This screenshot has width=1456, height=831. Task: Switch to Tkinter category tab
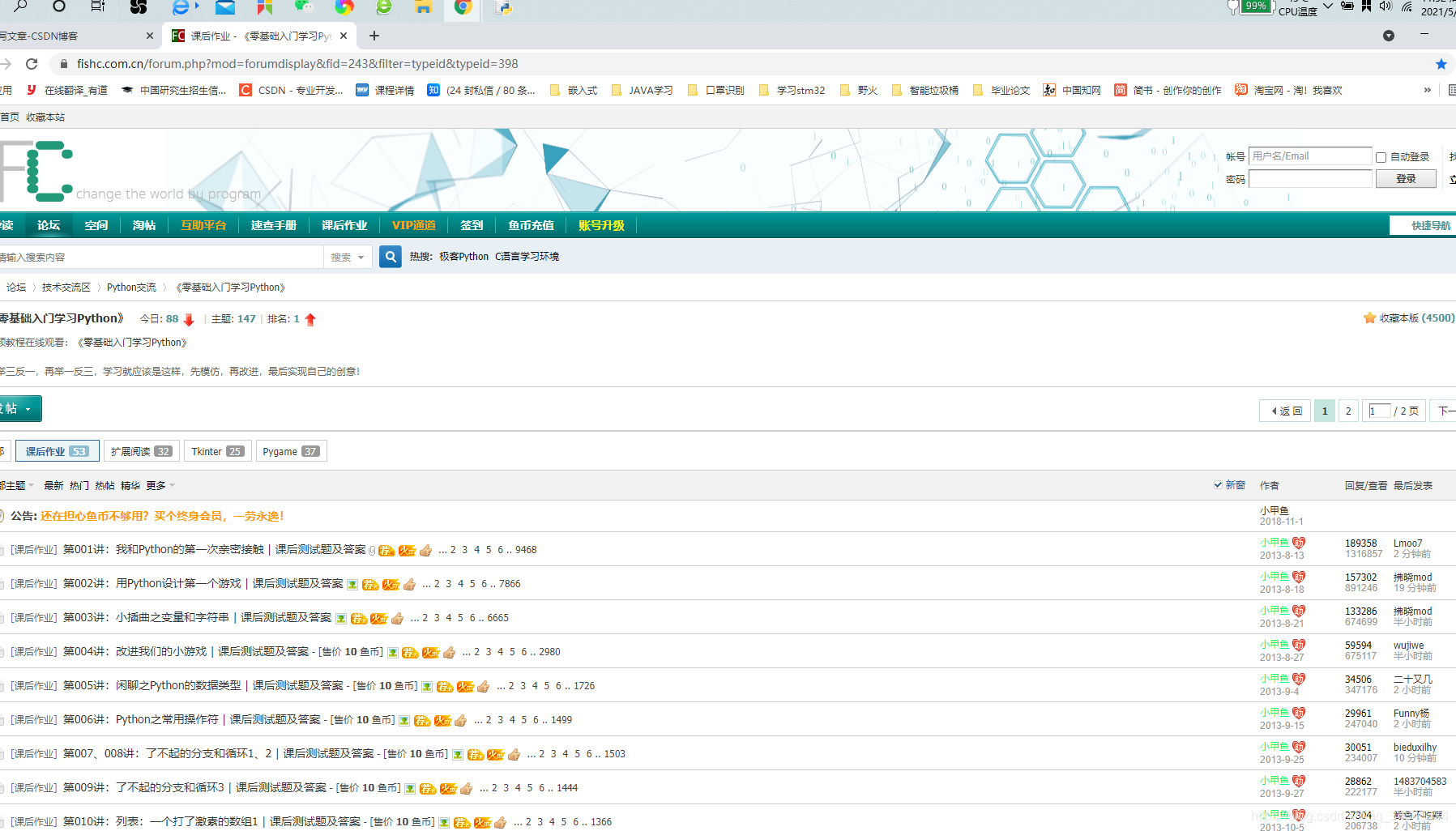tap(218, 451)
